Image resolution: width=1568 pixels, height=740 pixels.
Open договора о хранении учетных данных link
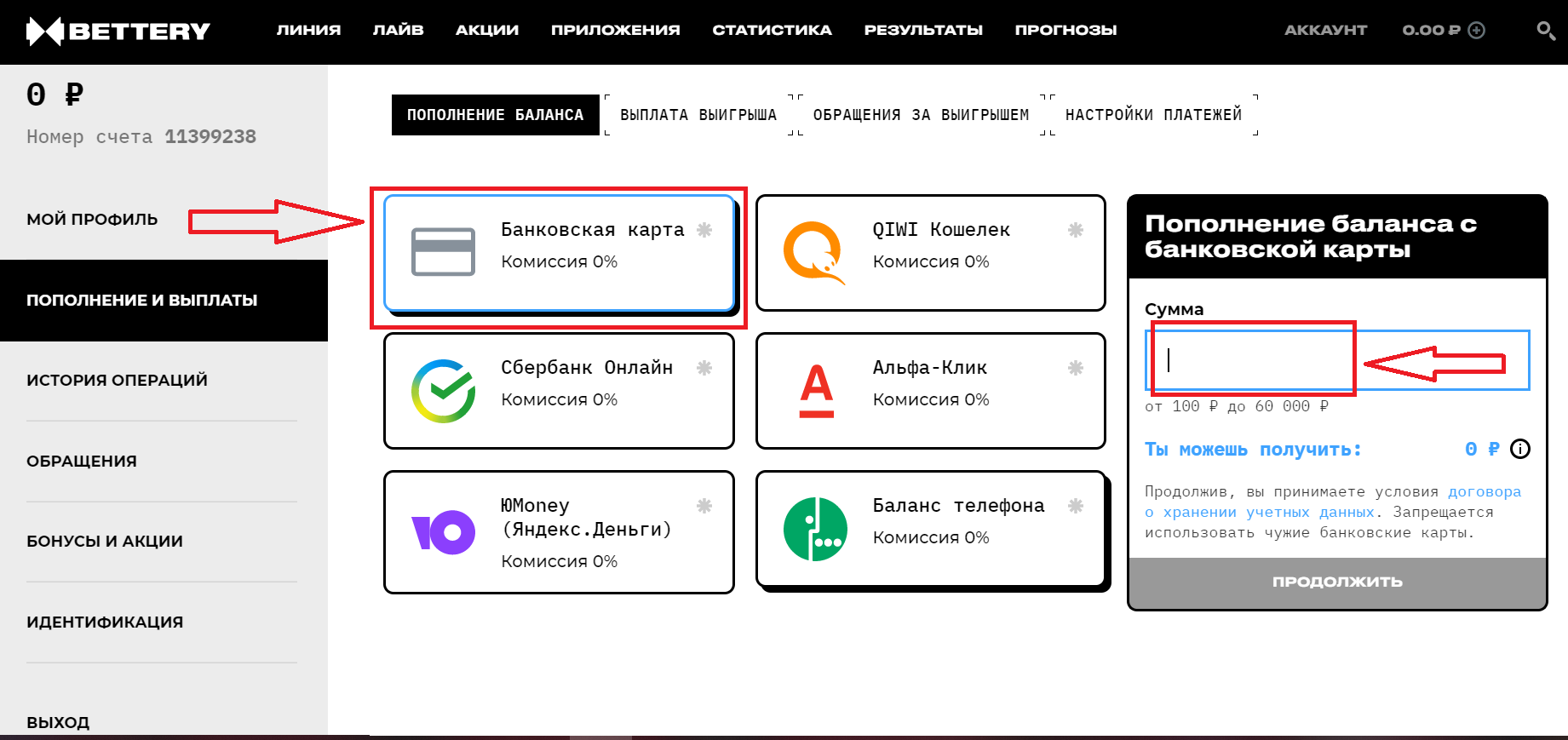(1333, 502)
